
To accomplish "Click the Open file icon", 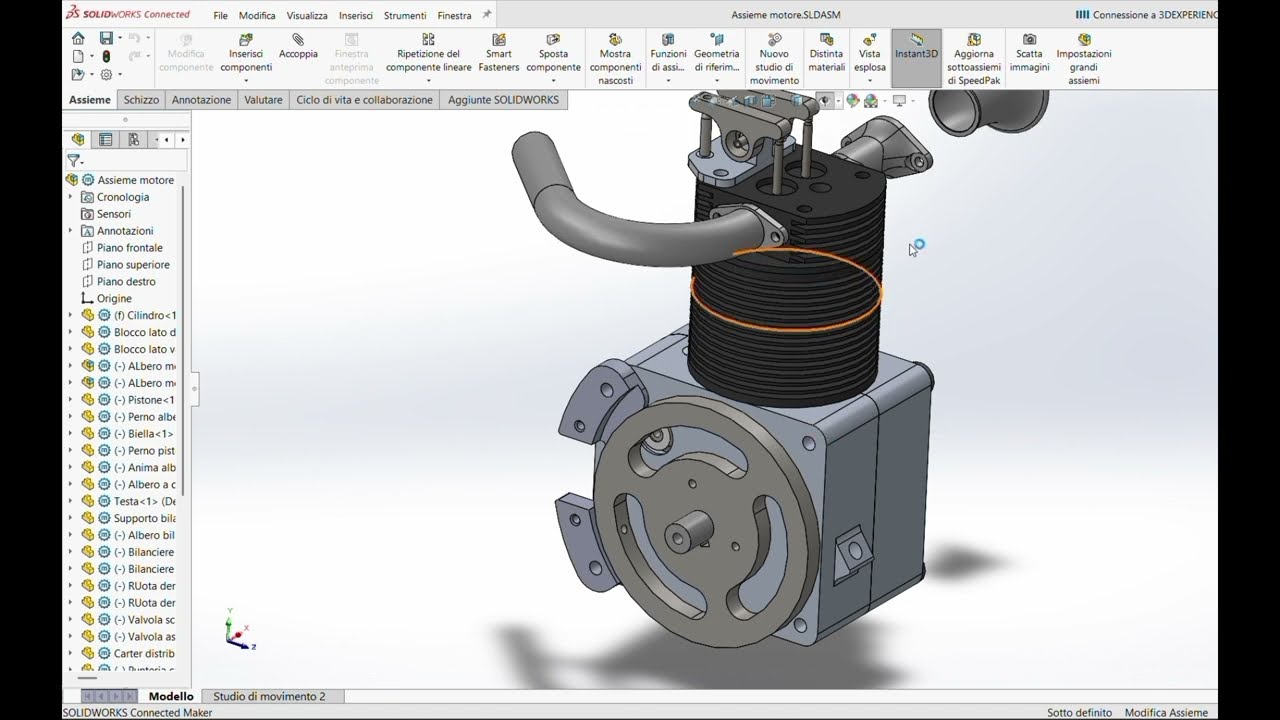I will (x=78, y=75).
